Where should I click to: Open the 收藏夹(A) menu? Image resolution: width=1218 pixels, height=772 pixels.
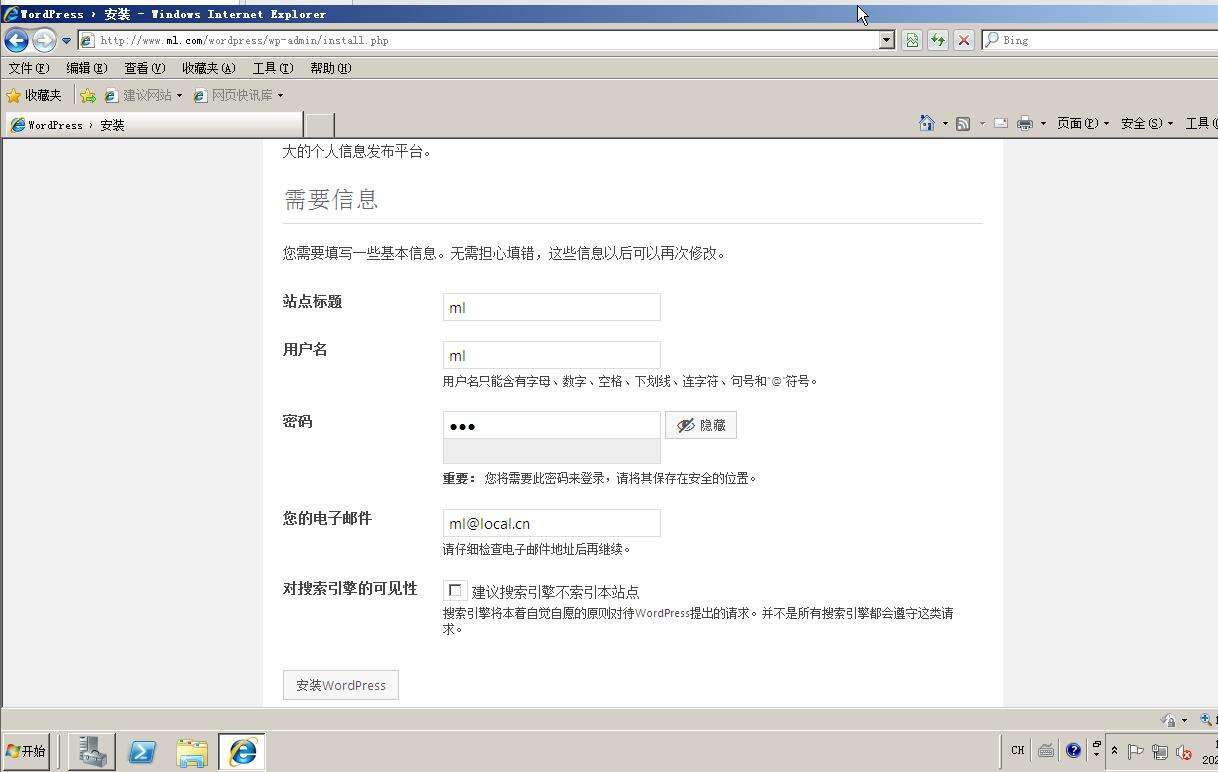pyautogui.click(x=208, y=68)
